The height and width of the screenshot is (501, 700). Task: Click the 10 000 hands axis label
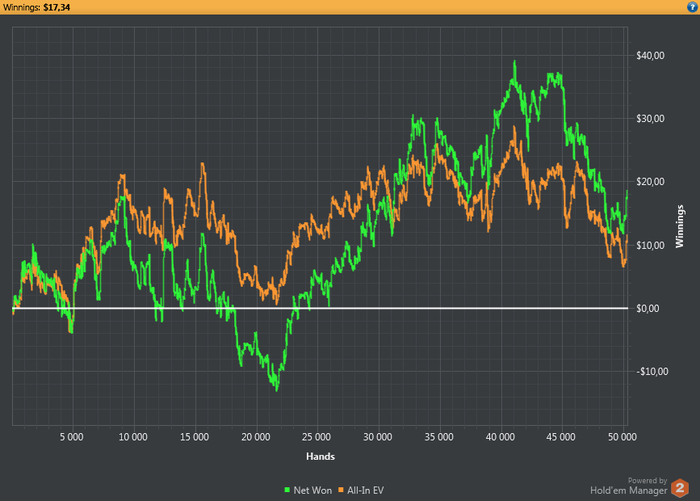click(133, 437)
